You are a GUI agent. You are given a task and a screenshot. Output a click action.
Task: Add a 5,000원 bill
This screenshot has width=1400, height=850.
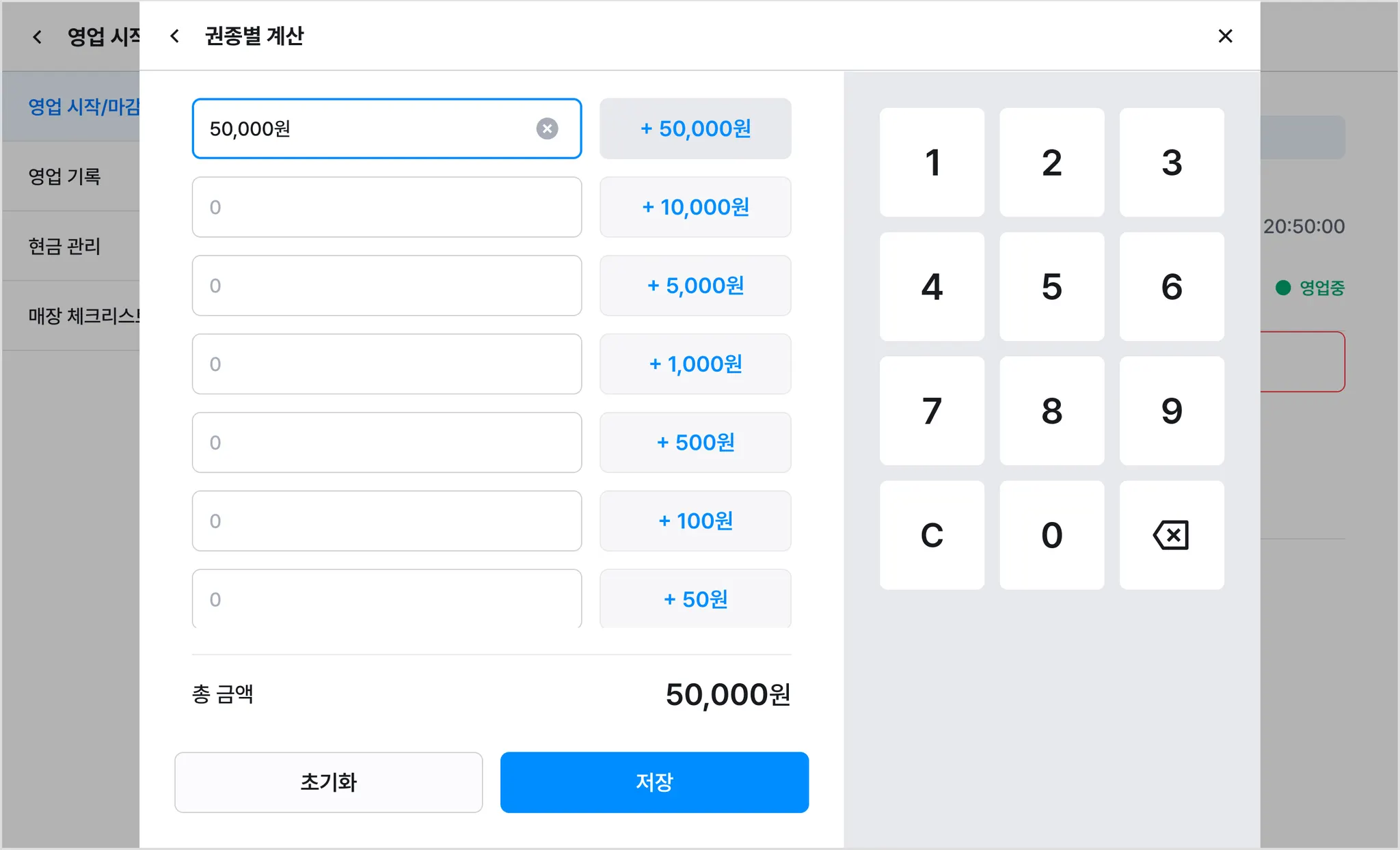coord(695,286)
